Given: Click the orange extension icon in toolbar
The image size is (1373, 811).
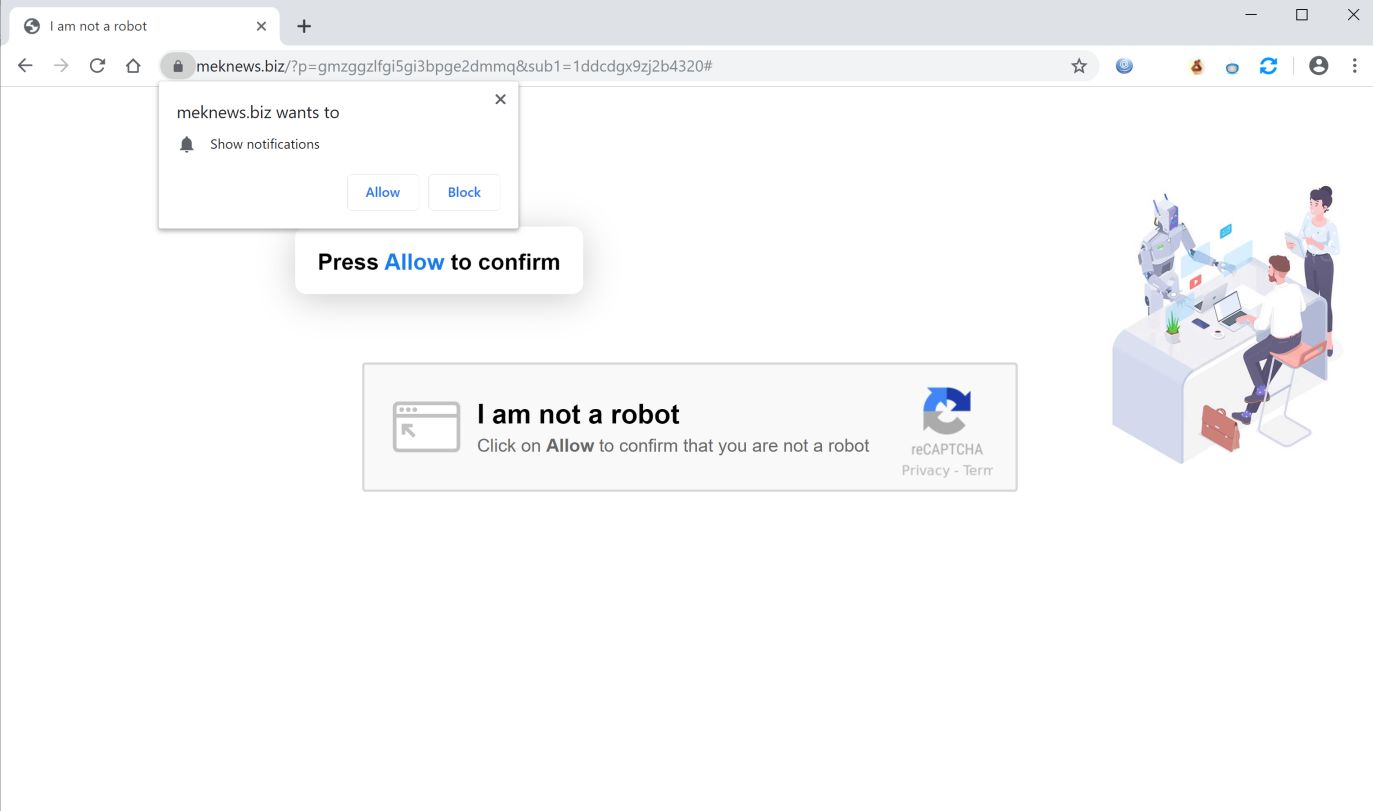Looking at the screenshot, I should pyautogui.click(x=1196, y=66).
